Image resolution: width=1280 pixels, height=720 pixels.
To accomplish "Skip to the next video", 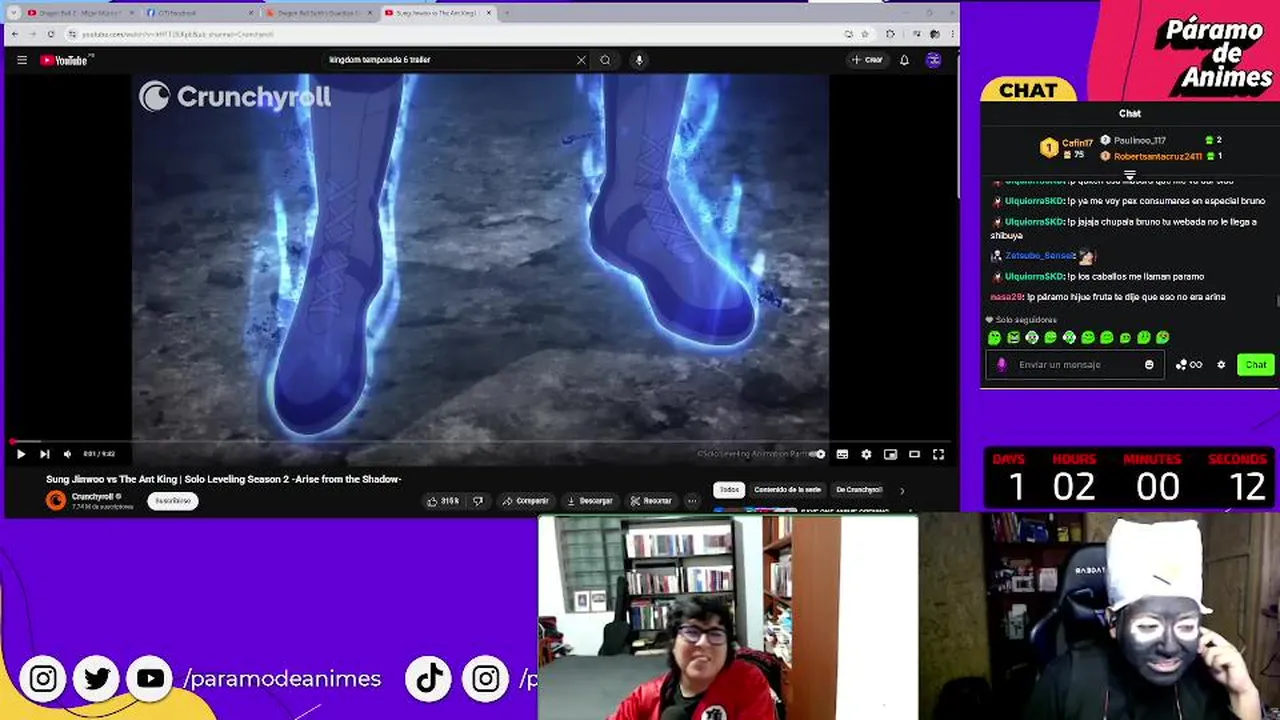I will 44,454.
